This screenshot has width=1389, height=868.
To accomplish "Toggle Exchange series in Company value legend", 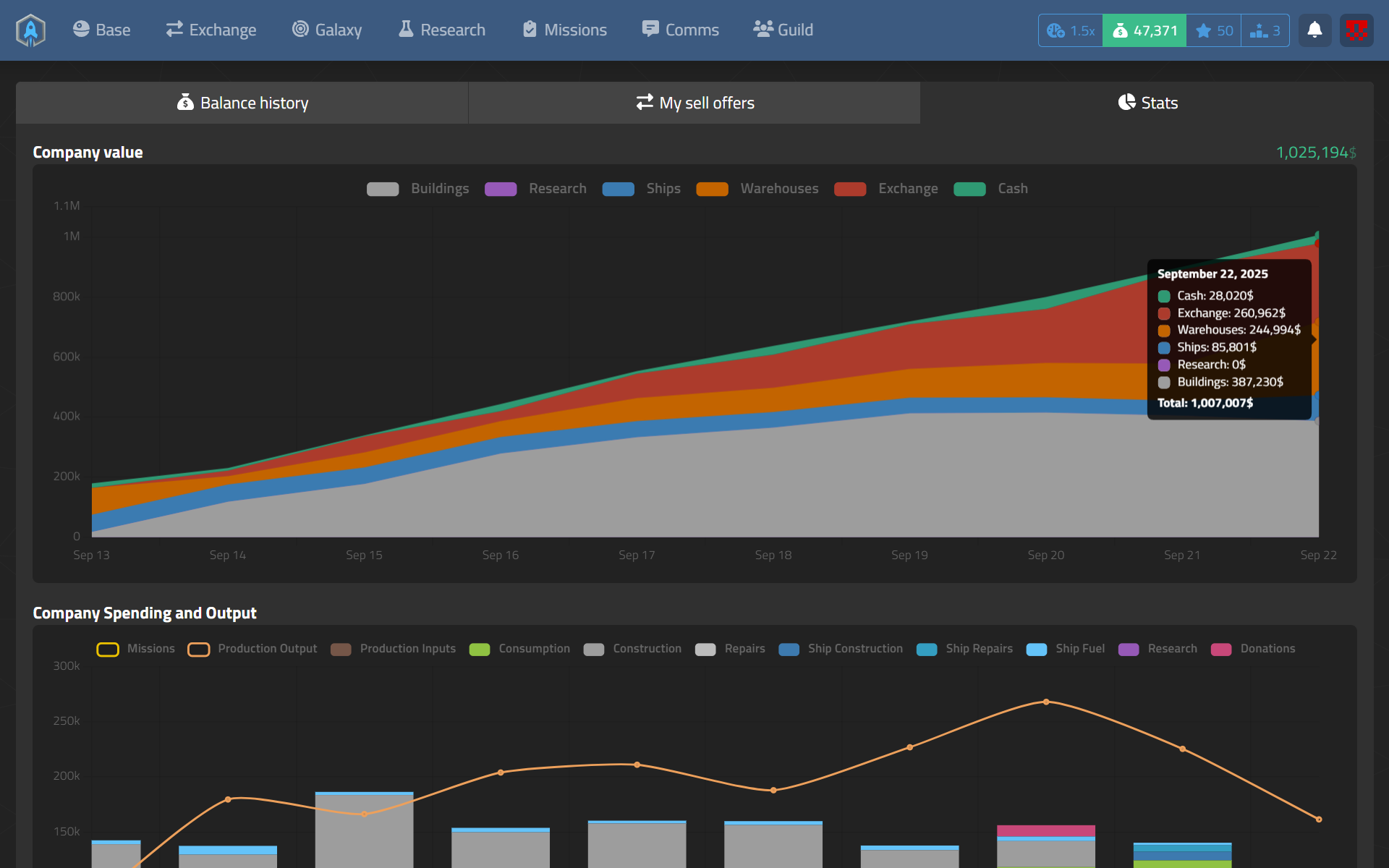I will pos(886,189).
